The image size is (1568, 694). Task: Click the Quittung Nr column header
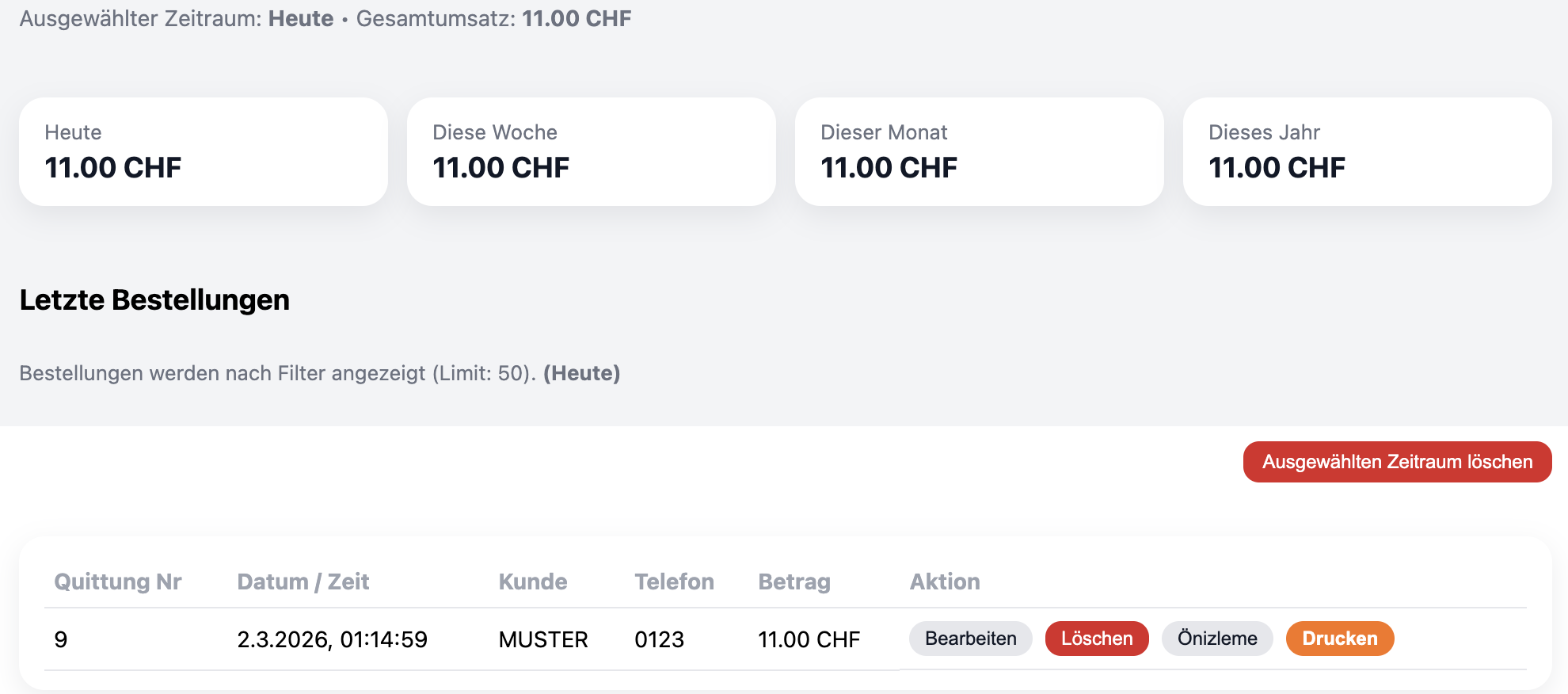118,582
